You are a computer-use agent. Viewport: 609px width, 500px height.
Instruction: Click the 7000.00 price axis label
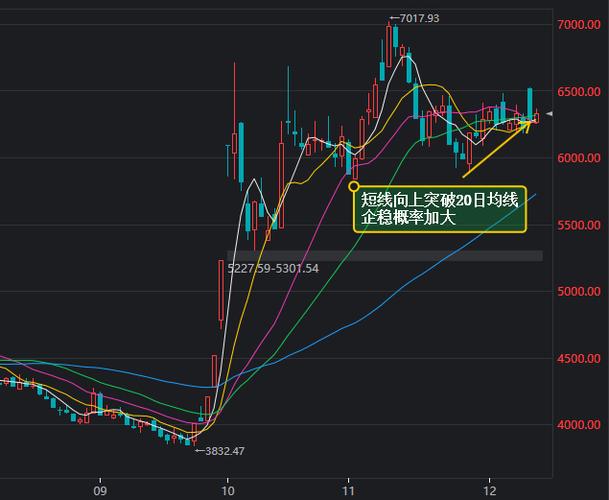(x=579, y=24)
